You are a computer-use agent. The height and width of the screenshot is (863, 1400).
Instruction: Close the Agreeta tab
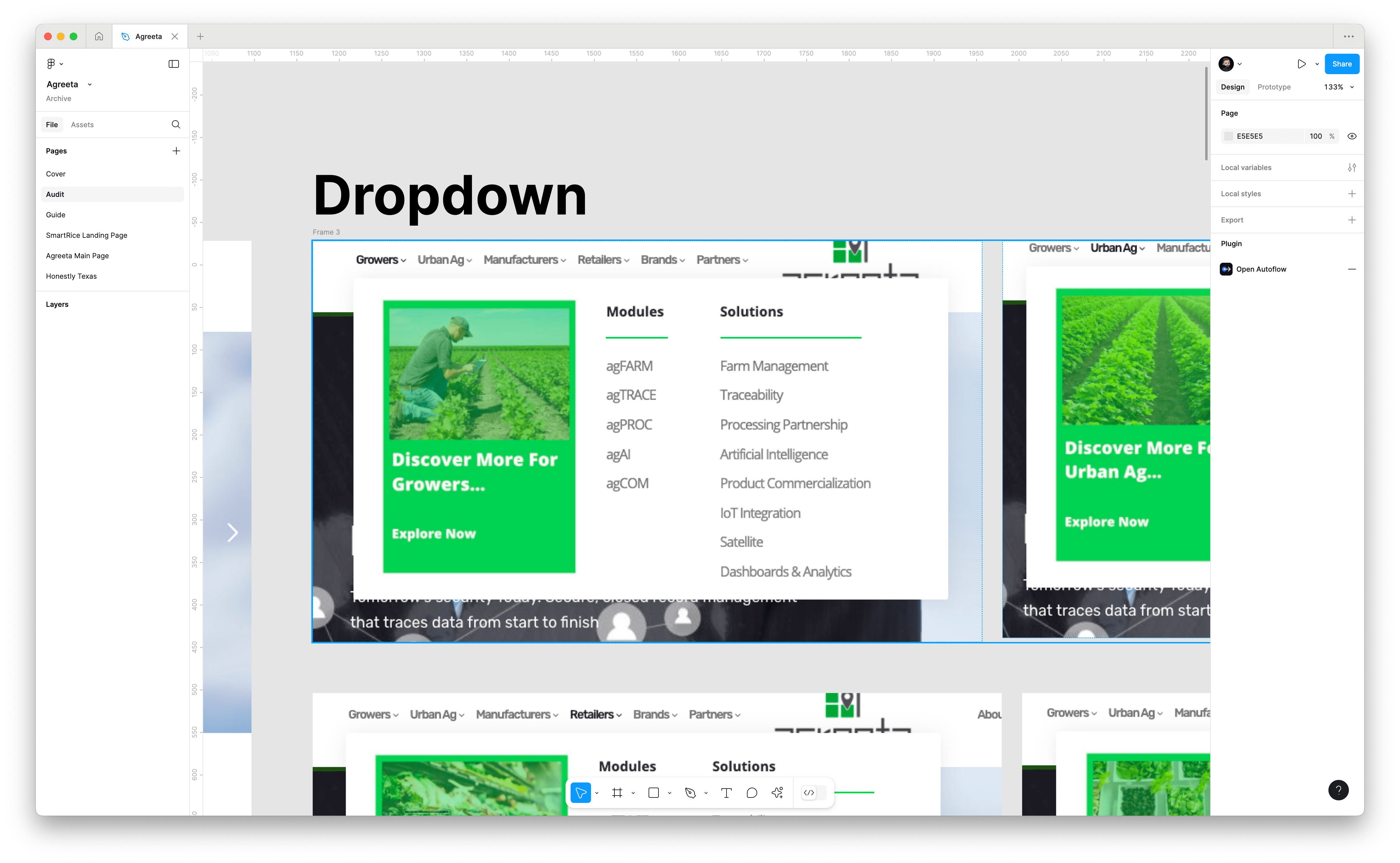(175, 36)
